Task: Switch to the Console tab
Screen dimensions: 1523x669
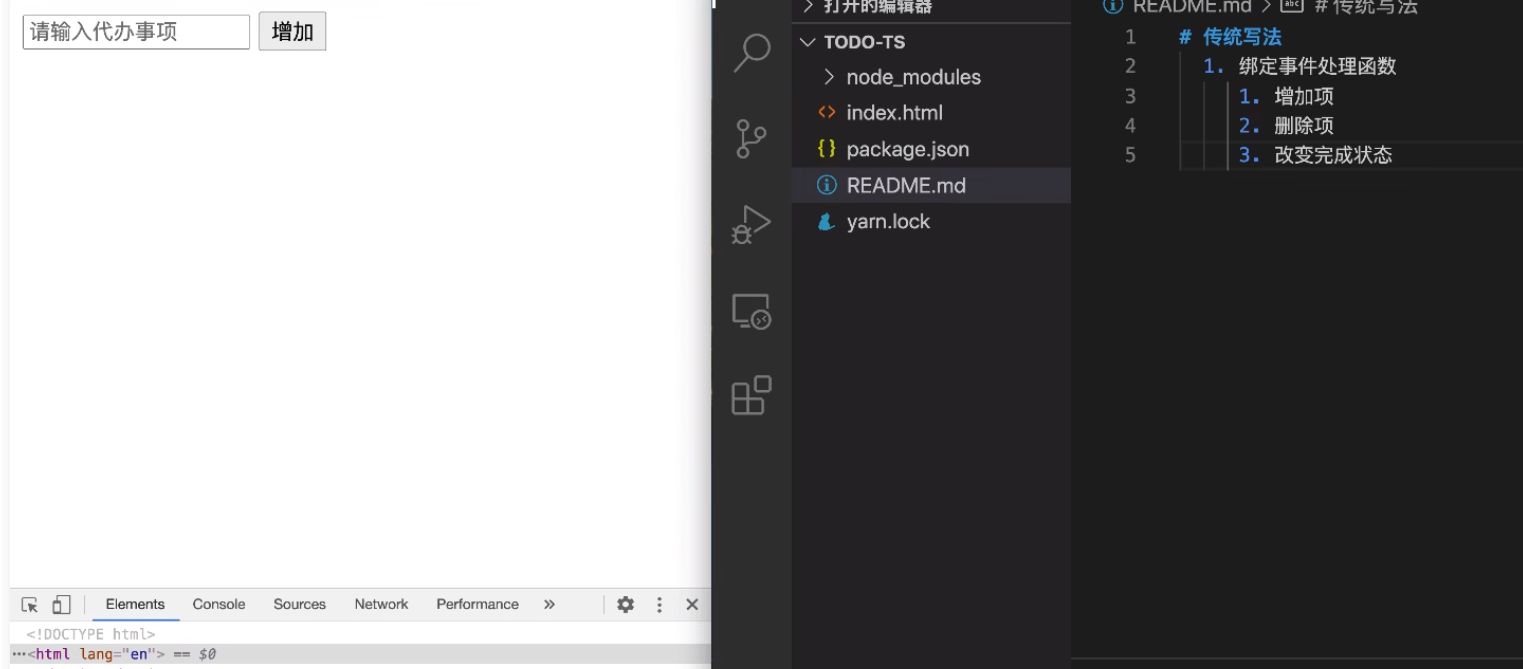Action: [x=219, y=604]
